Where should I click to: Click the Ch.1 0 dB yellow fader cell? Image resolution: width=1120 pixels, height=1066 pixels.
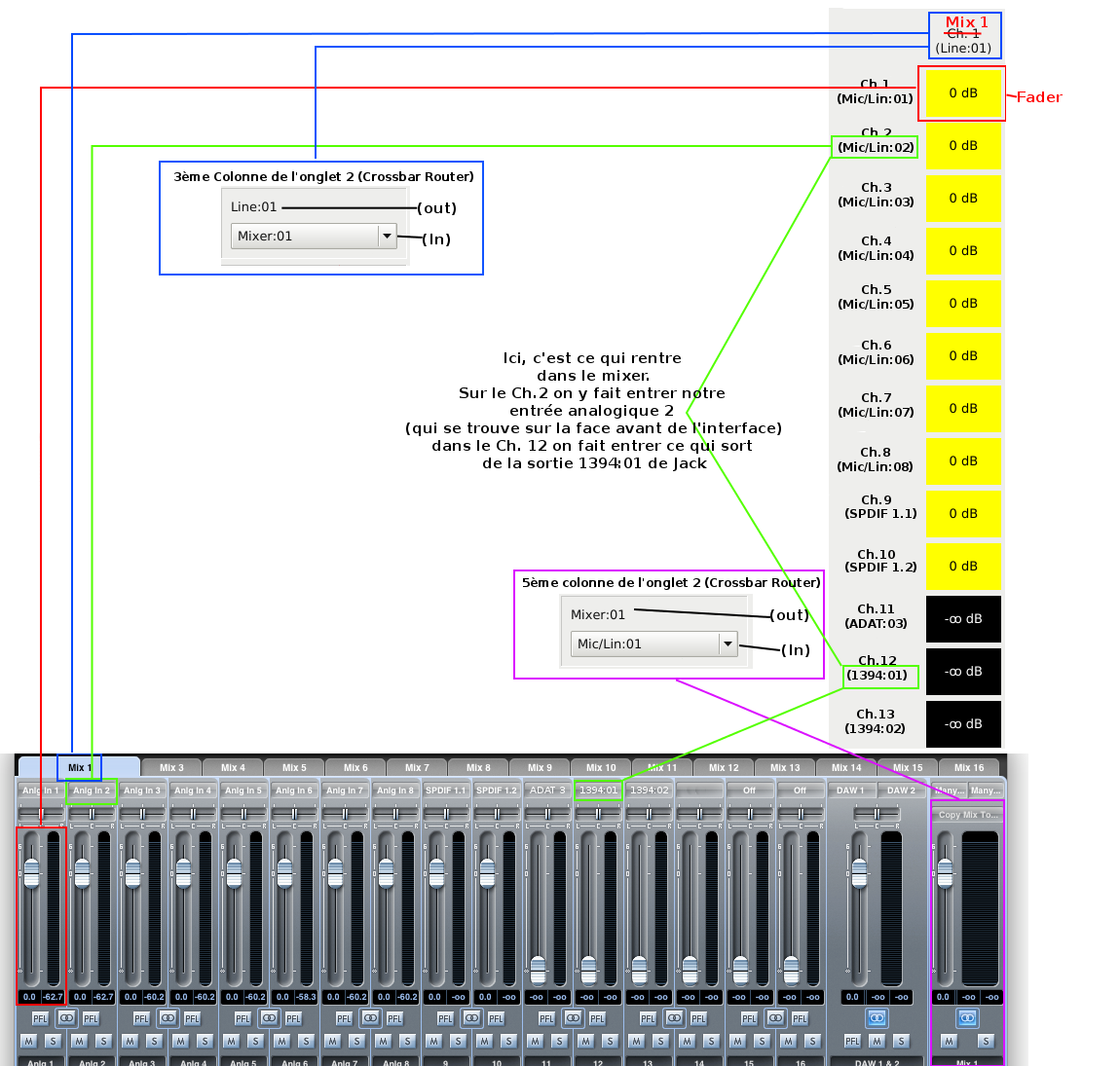point(963,92)
